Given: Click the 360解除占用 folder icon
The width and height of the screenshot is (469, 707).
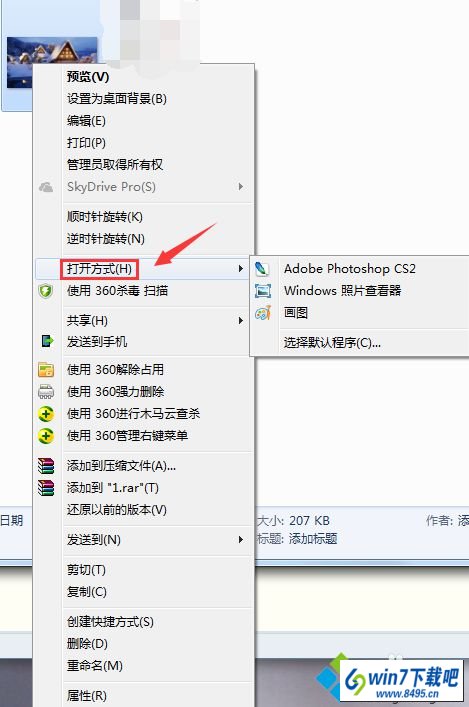Looking at the screenshot, I should point(46,370).
